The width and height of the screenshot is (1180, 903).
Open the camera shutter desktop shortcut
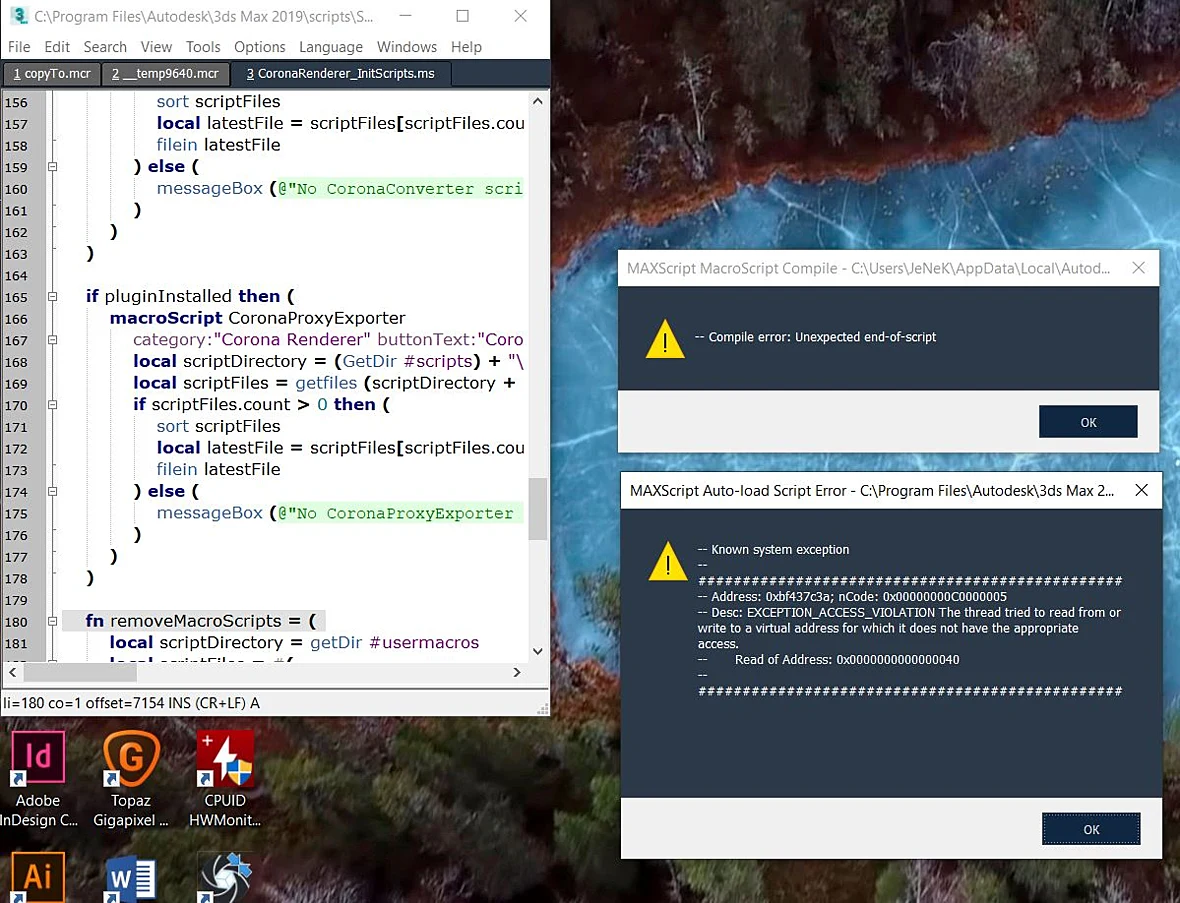click(x=224, y=877)
